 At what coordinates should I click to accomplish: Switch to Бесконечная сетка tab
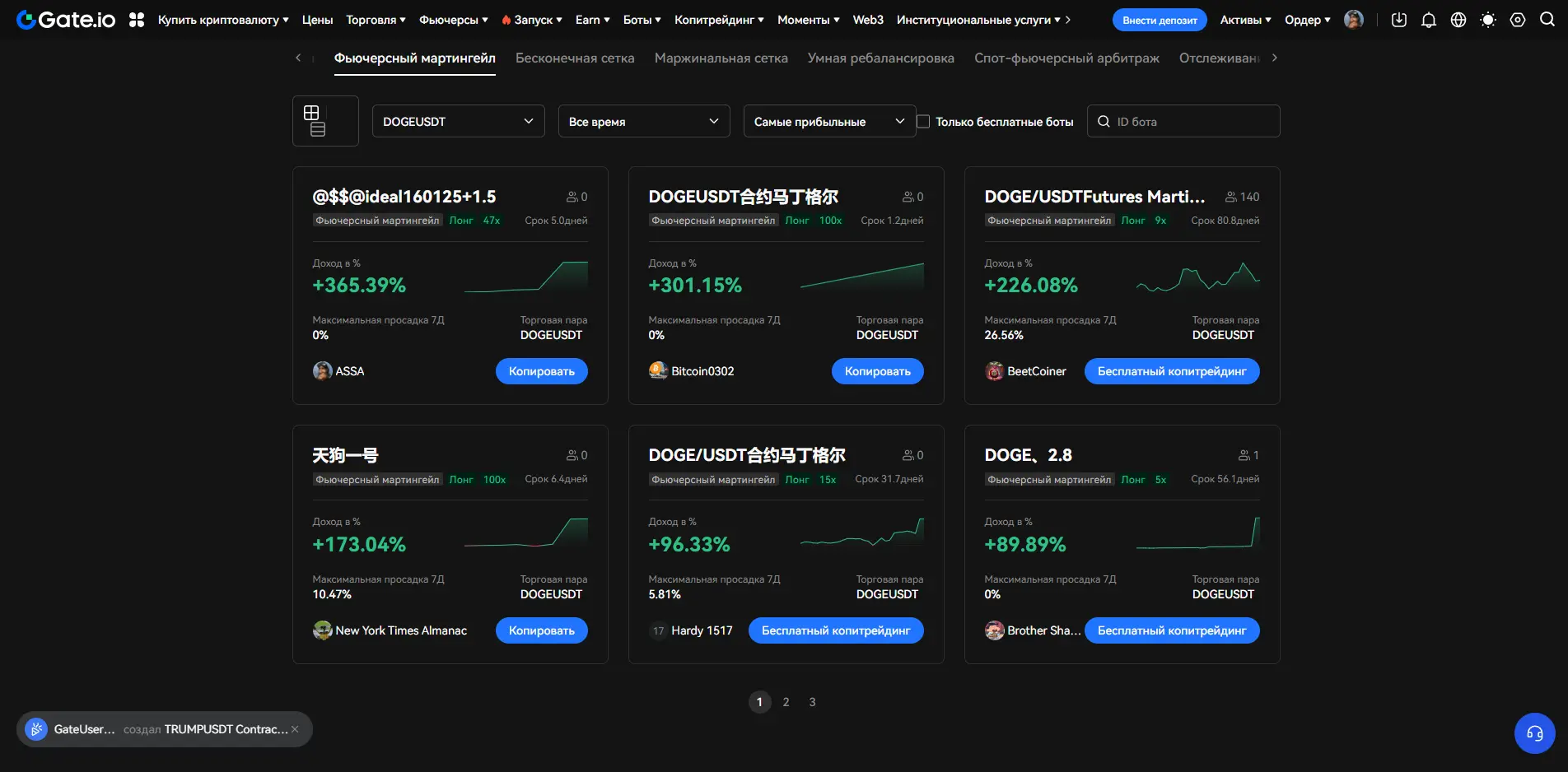(575, 58)
